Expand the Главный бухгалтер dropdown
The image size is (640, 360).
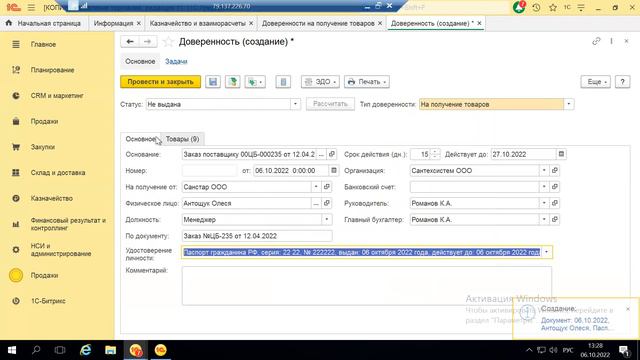tap(544, 220)
